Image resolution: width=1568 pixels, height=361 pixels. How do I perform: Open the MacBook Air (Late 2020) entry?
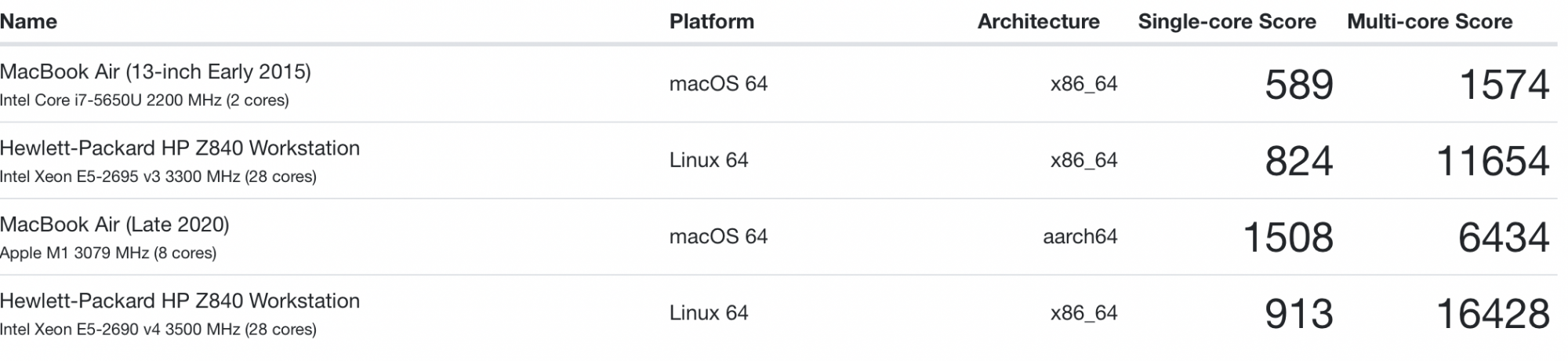tap(114, 225)
